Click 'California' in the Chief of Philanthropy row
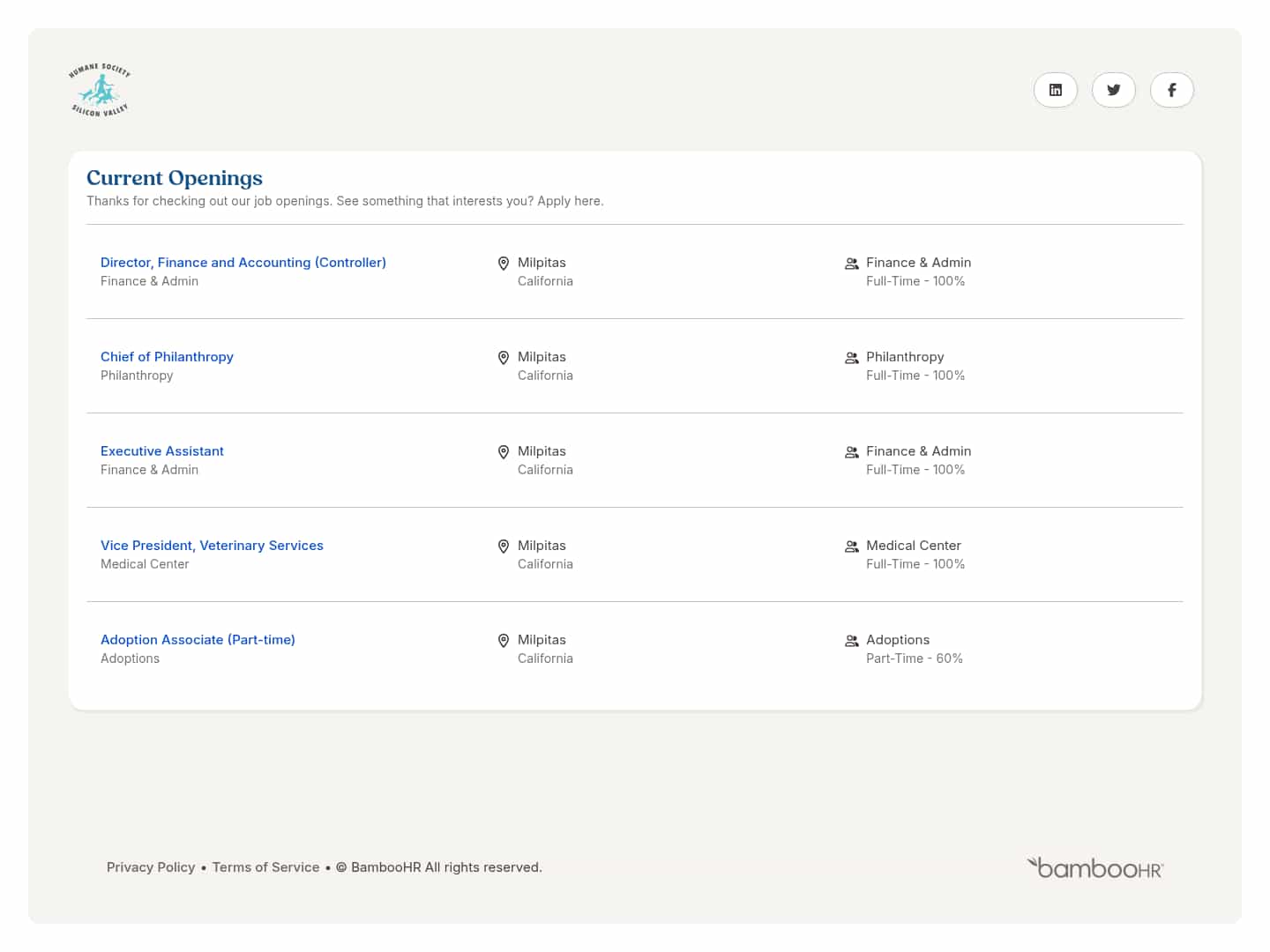The width and height of the screenshot is (1270, 952). click(x=545, y=376)
